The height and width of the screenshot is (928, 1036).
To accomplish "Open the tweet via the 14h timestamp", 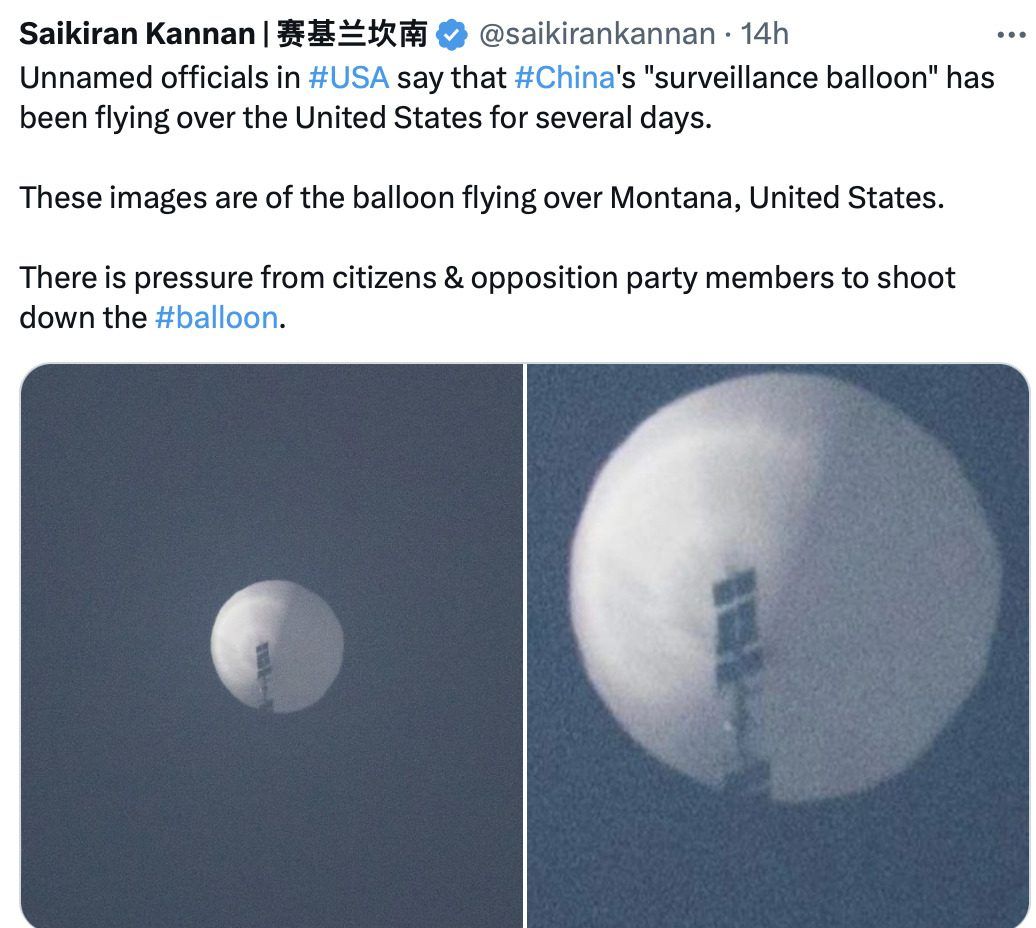I will click(765, 35).
